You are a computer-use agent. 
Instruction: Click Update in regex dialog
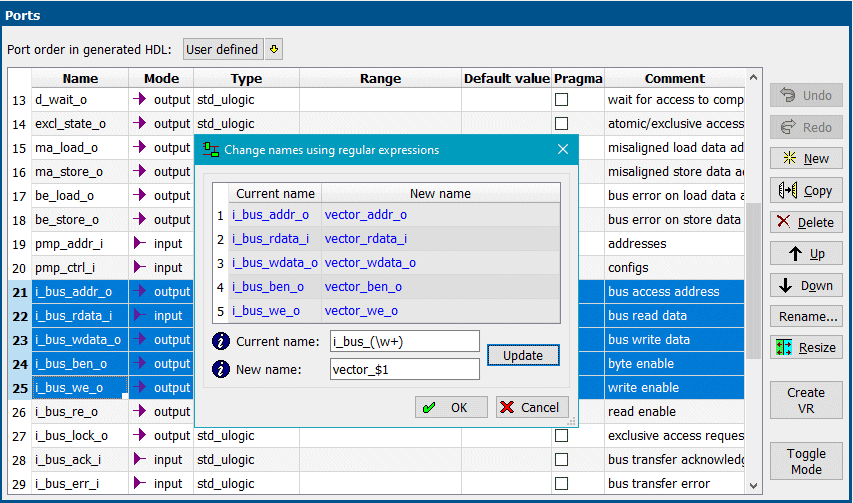tap(523, 355)
